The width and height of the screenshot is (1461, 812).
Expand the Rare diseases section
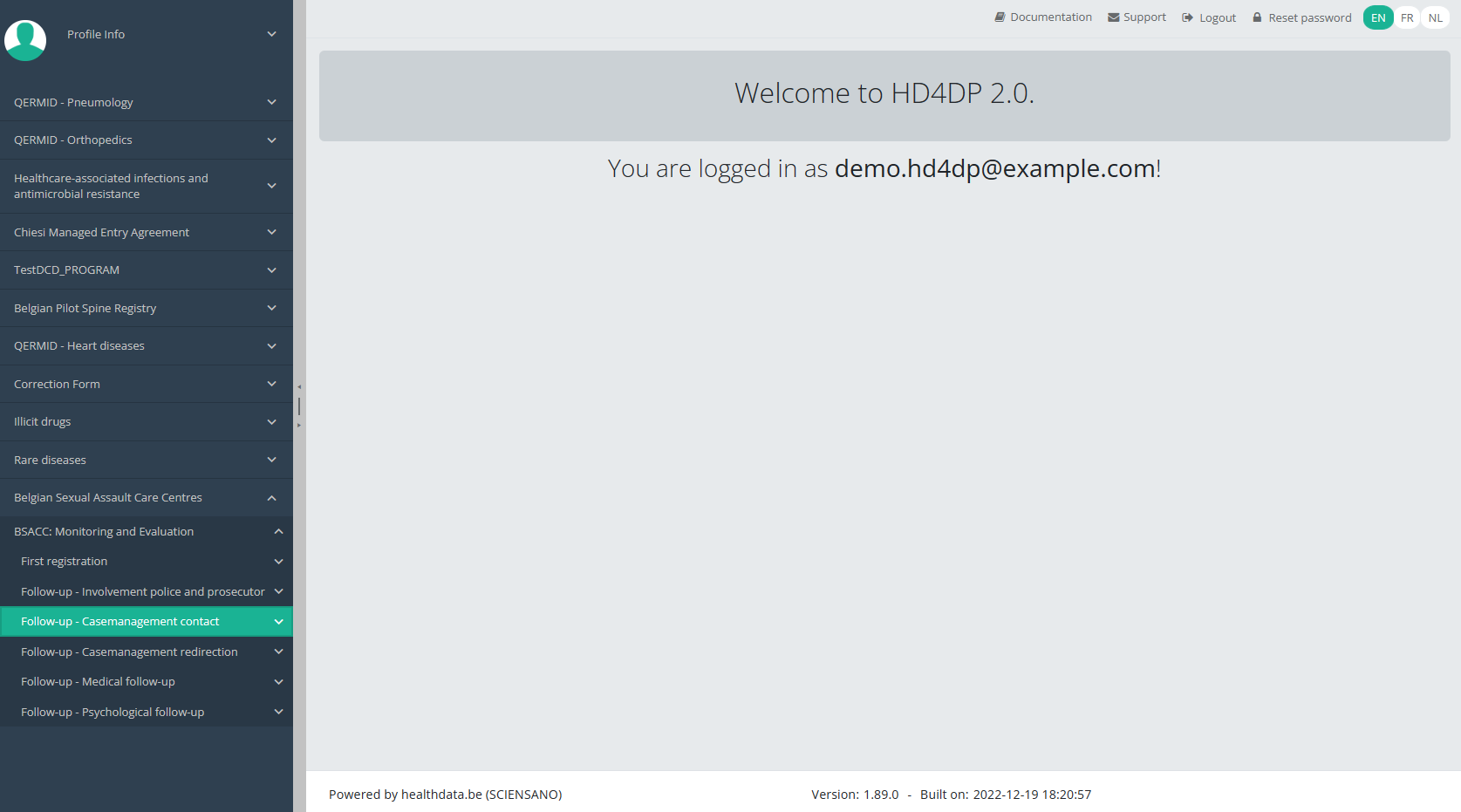click(x=271, y=460)
